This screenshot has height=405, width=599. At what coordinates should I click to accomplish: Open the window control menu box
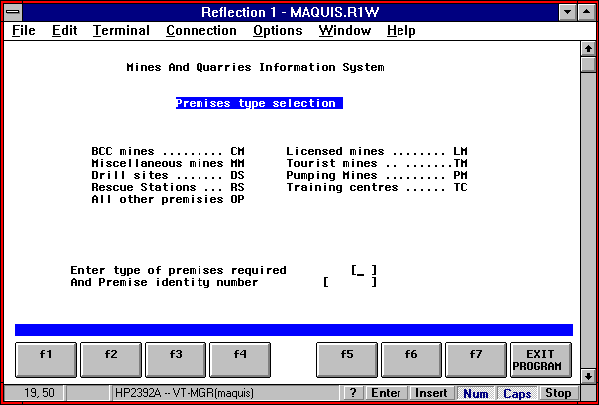13,12
